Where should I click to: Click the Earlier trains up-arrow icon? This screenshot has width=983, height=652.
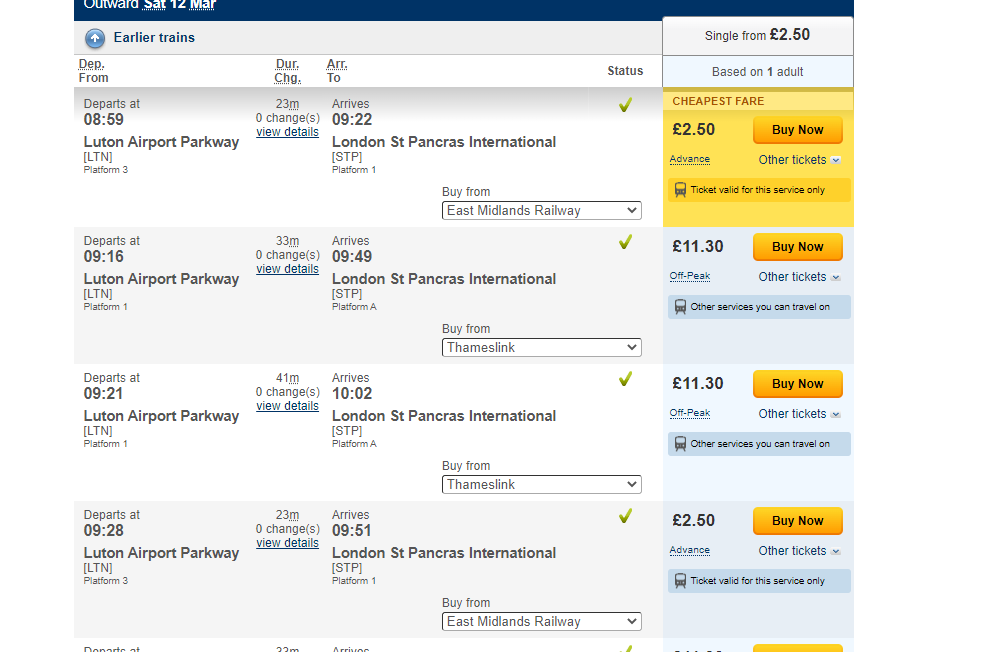(x=95, y=38)
